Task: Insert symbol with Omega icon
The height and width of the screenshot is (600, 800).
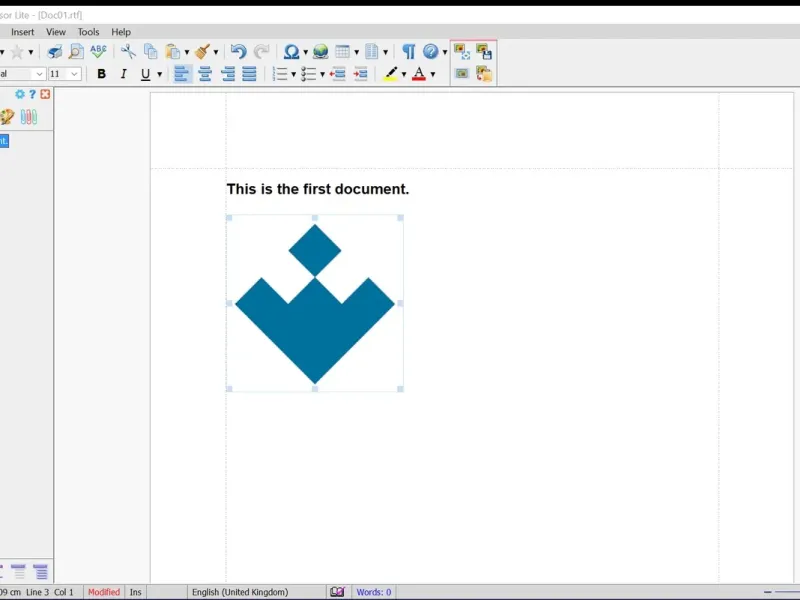Action: 291,52
